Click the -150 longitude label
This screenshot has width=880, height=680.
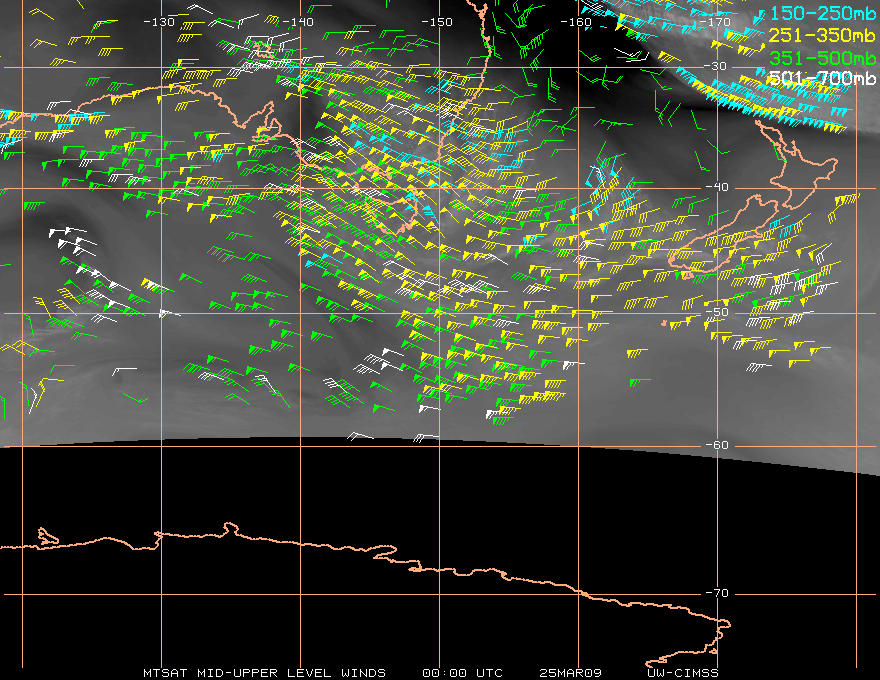pyautogui.click(x=437, y=22)
